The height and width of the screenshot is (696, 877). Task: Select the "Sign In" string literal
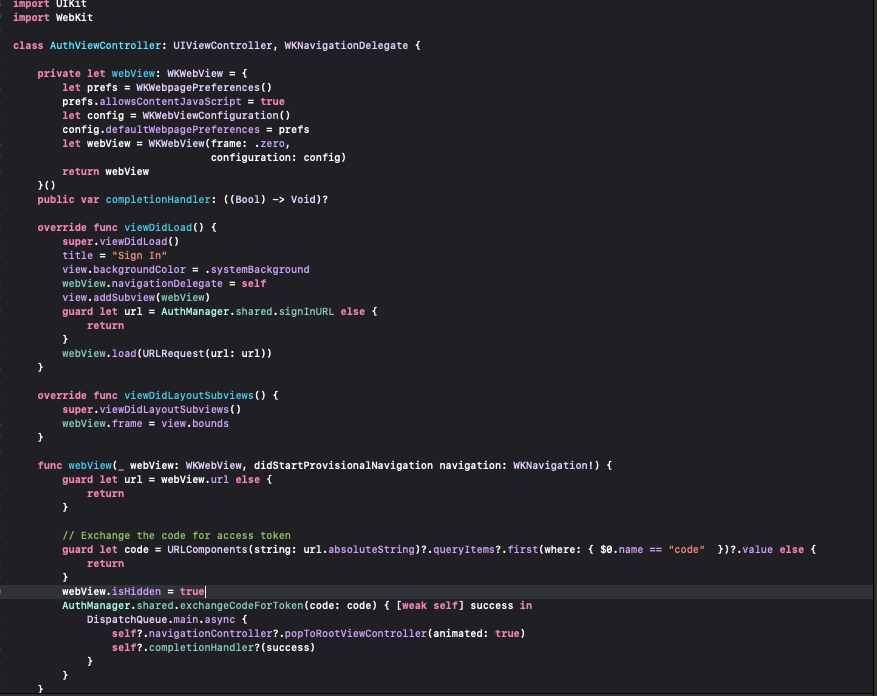click(x=139, y=255)
